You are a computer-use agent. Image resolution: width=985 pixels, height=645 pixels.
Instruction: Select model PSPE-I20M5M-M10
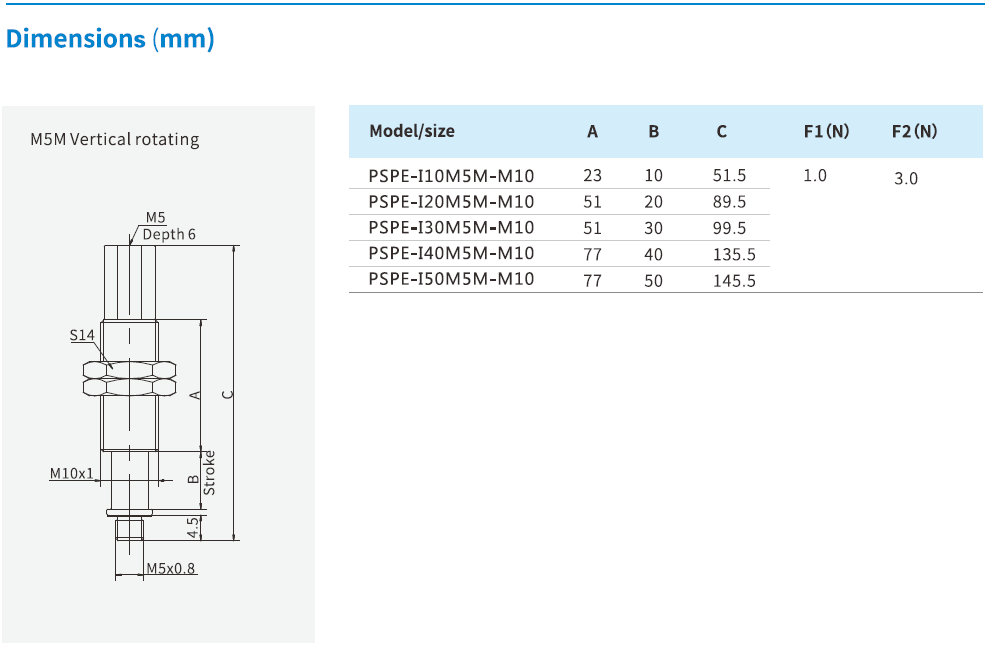[x=451, y=202]
